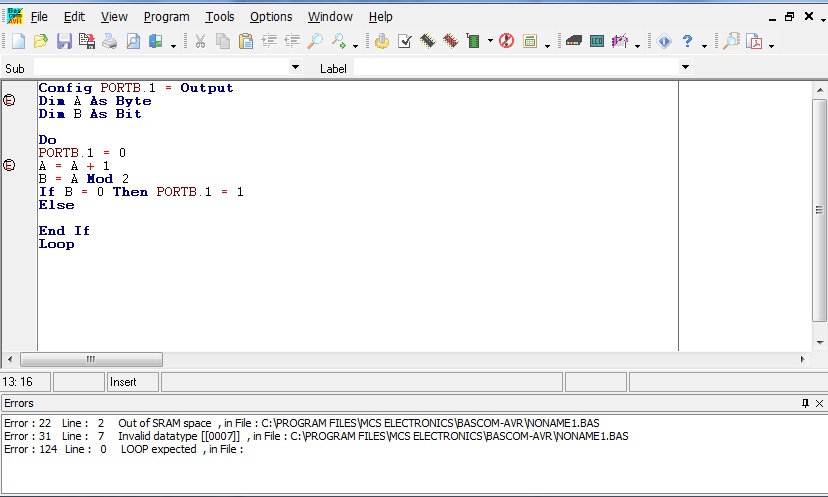Viewport: 828px width, 497px height.
Task: Unindent the code block with the toolbar icon
Action: pos(291,41)
